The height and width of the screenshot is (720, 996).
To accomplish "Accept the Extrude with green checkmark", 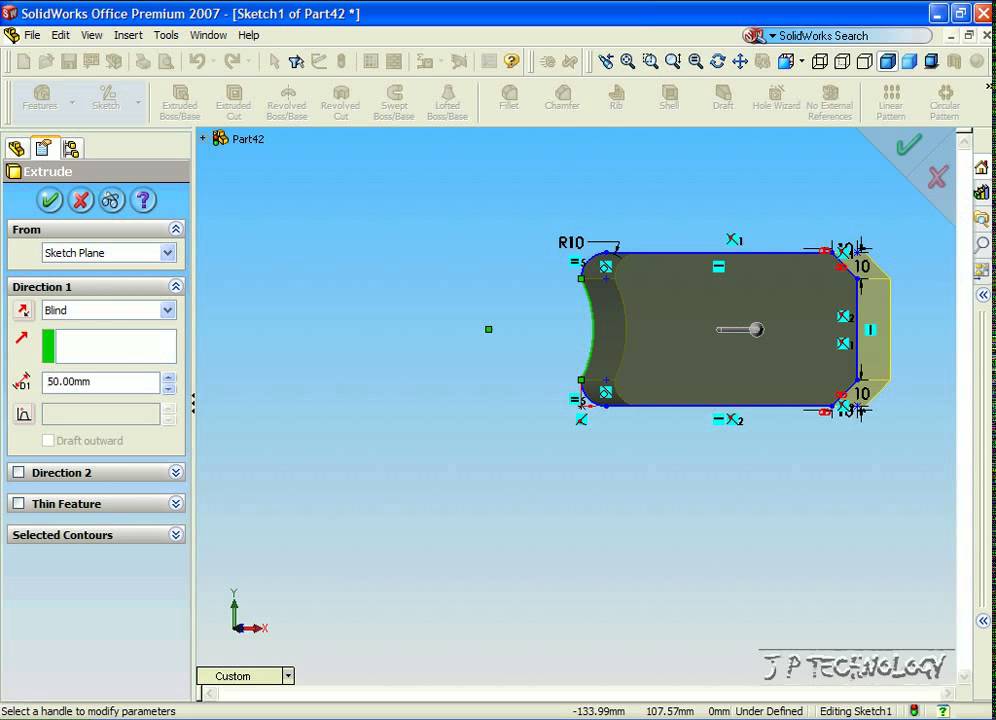I will pyautogui.click(x=50, y=200).
